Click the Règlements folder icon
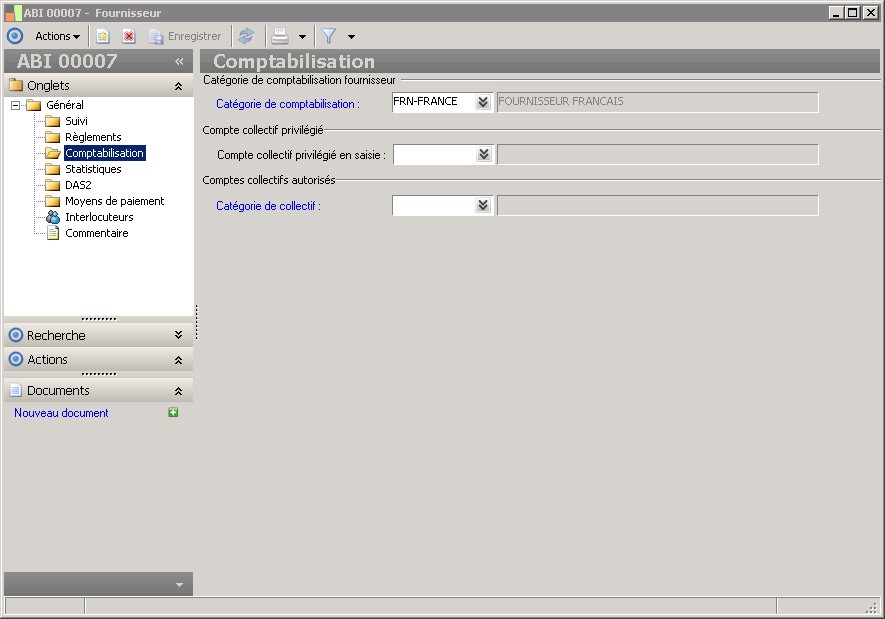Viewport: 885px width, 619px height. [52, 137]
